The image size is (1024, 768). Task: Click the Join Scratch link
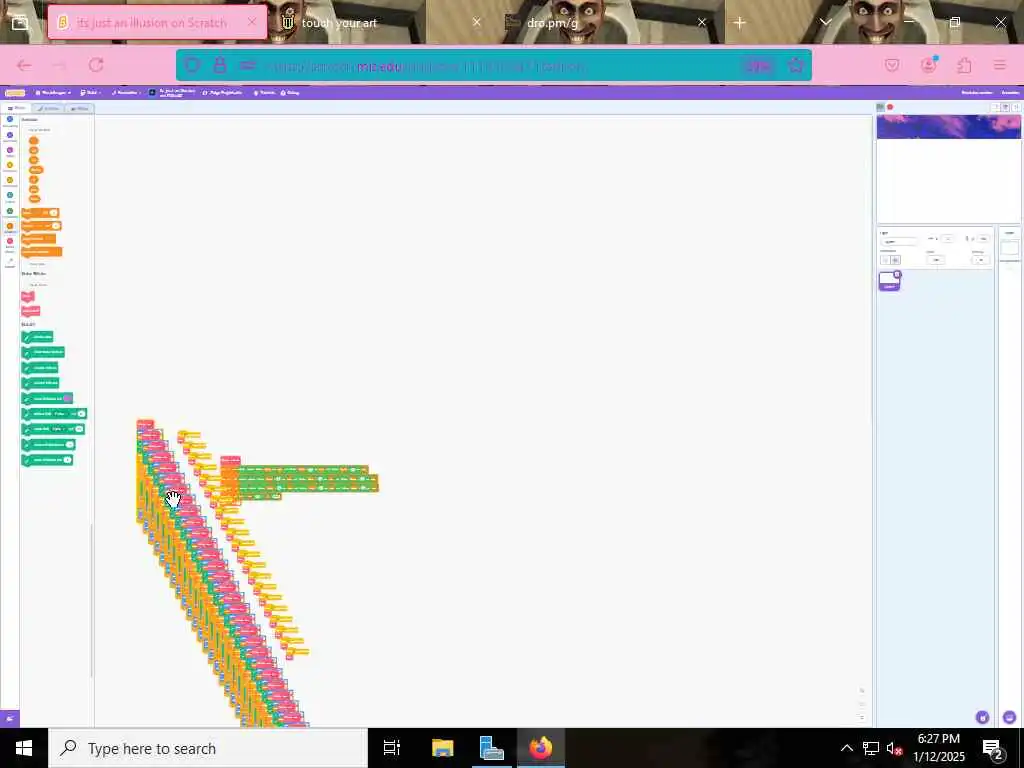[x=976, y=93]
